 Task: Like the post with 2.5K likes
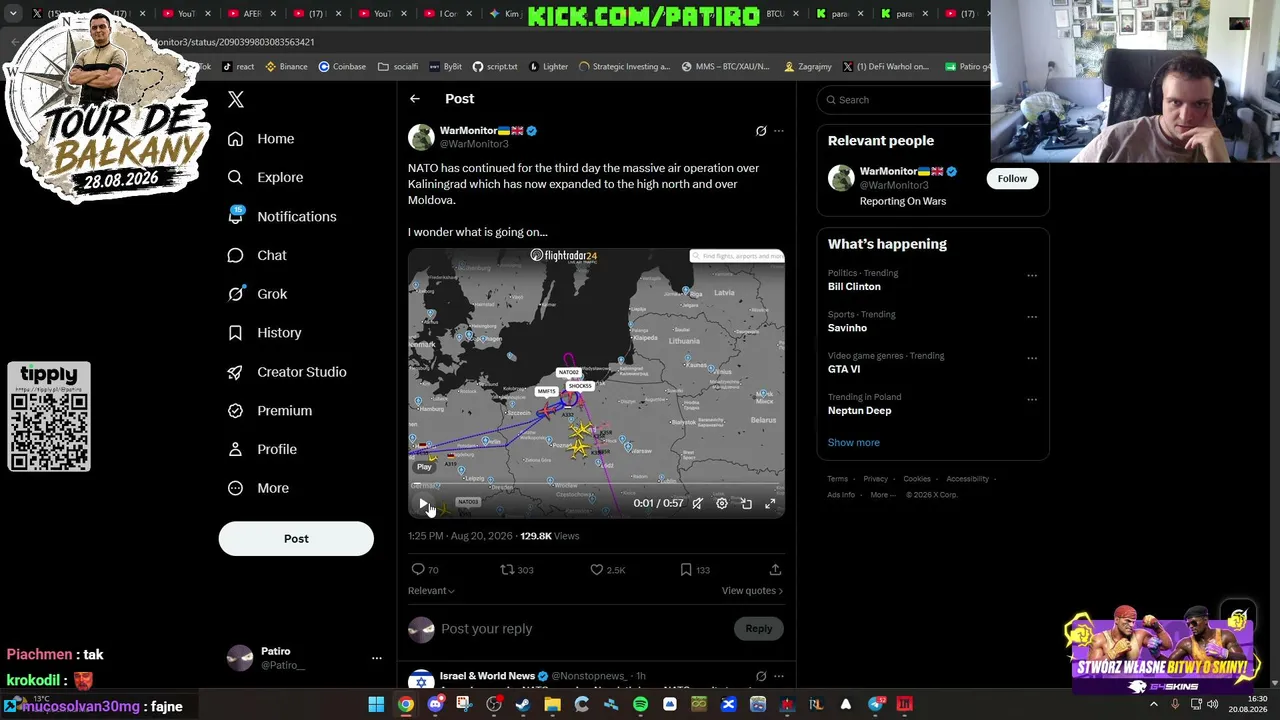607,570
